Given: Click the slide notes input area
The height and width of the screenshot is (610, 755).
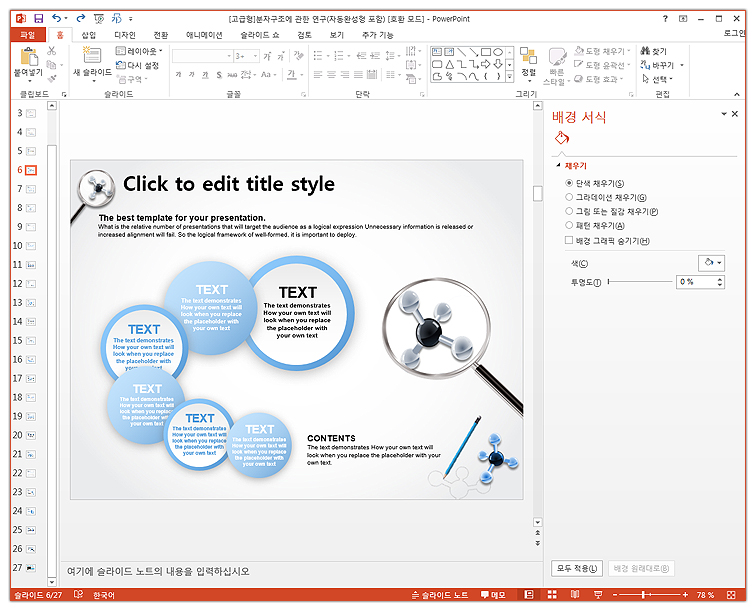Looking at the screenshot, I should (301, 571).
